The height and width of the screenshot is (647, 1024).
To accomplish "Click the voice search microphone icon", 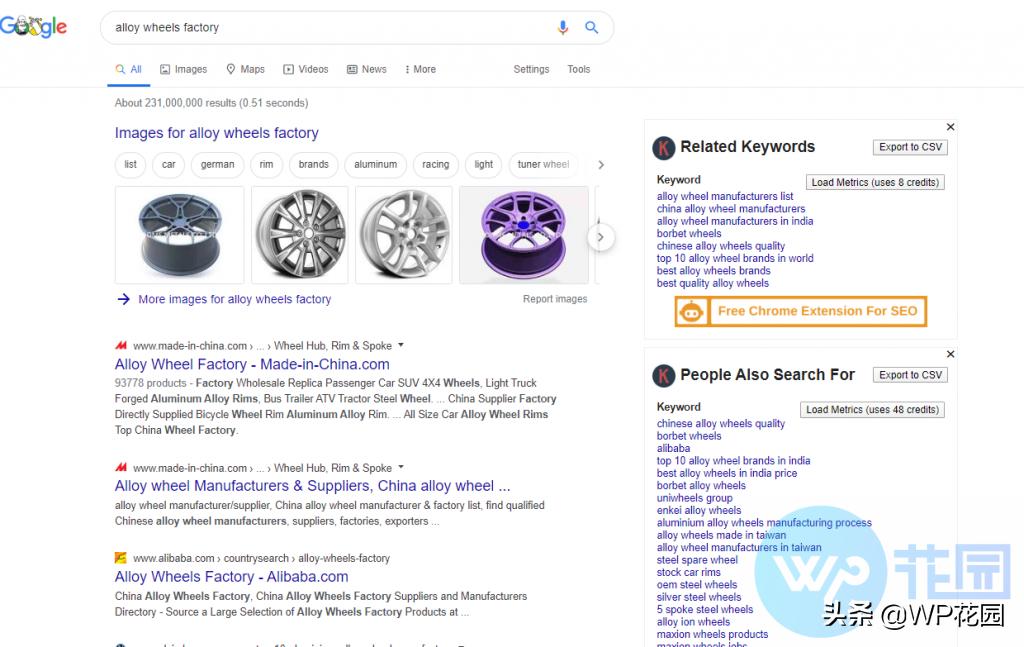I will (563, 28).
